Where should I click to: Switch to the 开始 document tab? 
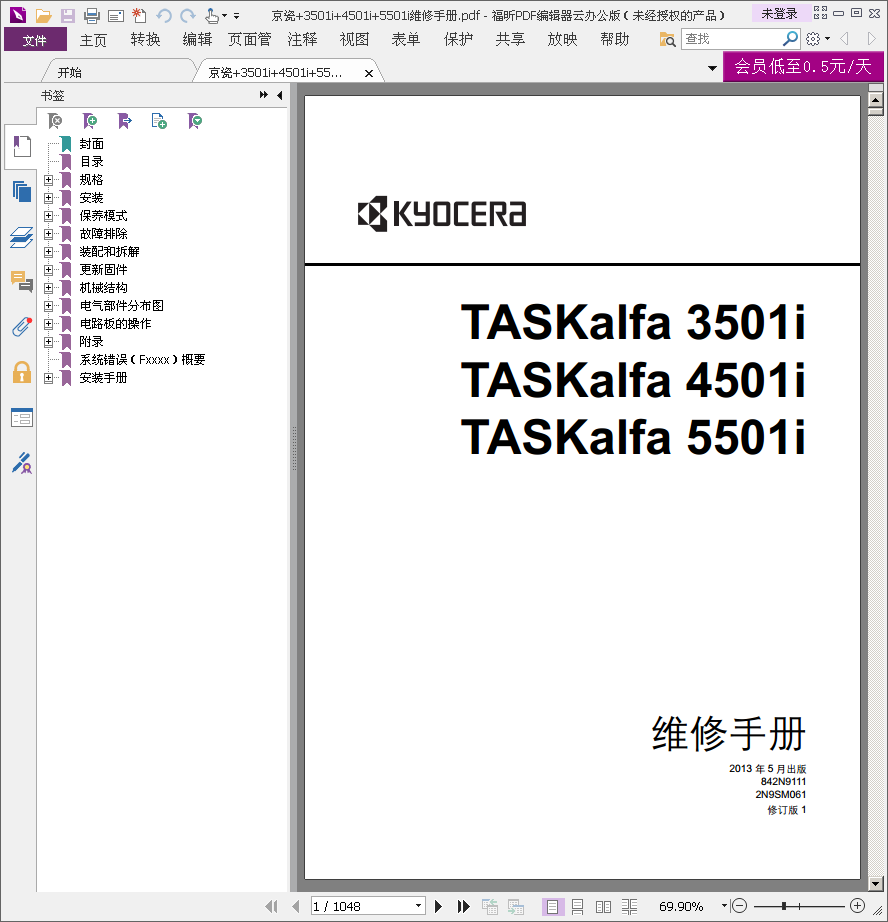tap(70, 72)
